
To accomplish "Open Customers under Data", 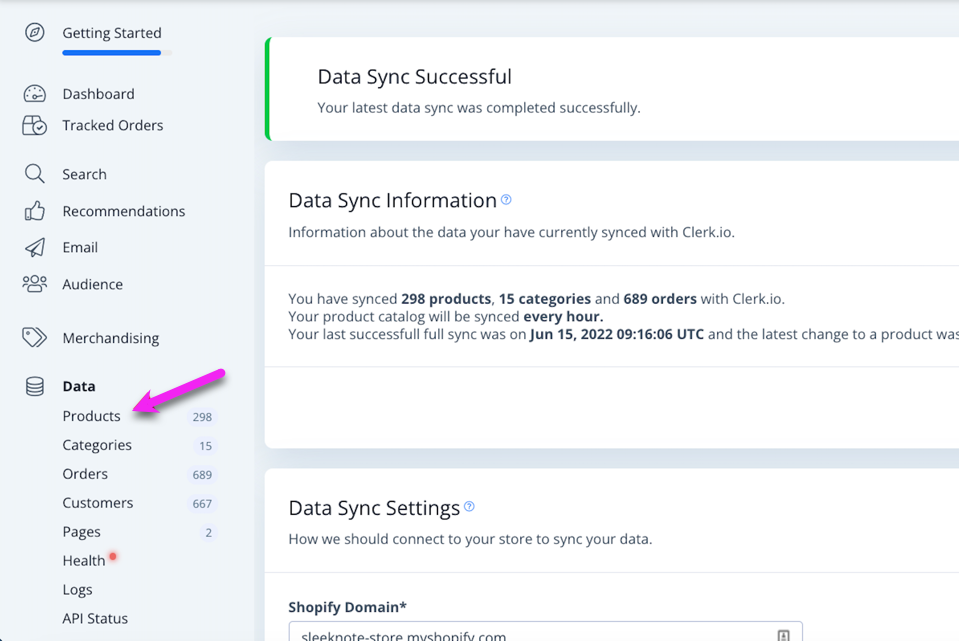I will [x=98, y=503].
